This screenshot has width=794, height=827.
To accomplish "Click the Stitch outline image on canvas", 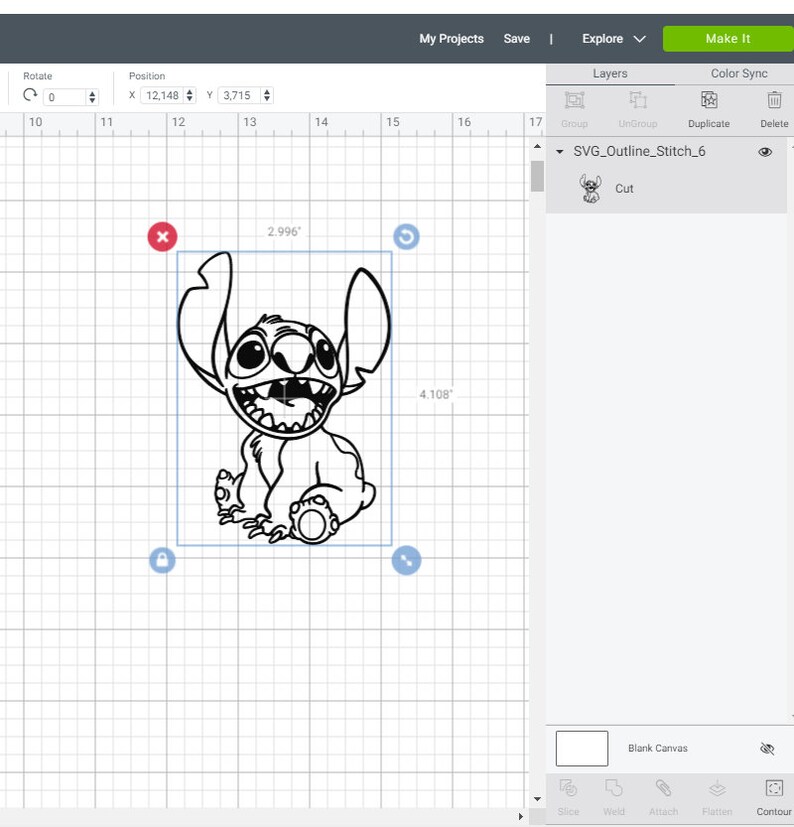I will [284, 398].
